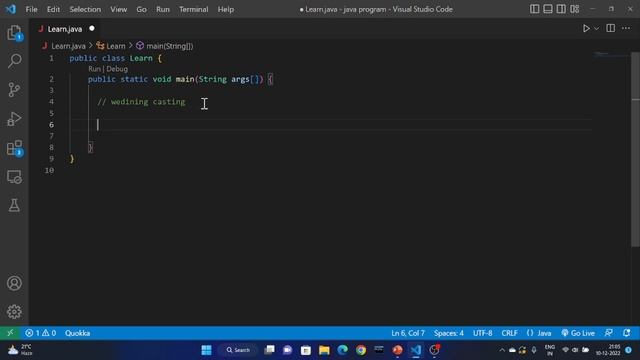Image resolution: width=640 pixels, height=360 pixels.
Task: Change line endings via CRLF
Action: (509, 333)
